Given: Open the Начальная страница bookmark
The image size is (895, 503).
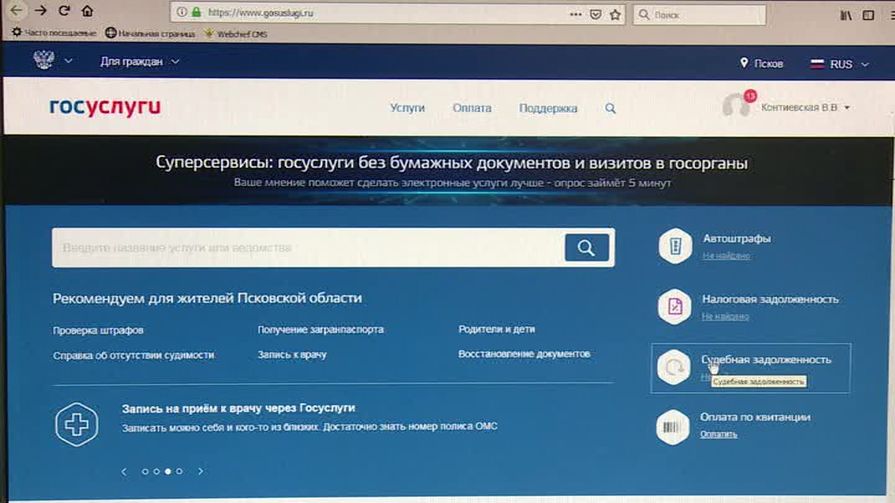Looking at the screenshot, I should point(150,34).
